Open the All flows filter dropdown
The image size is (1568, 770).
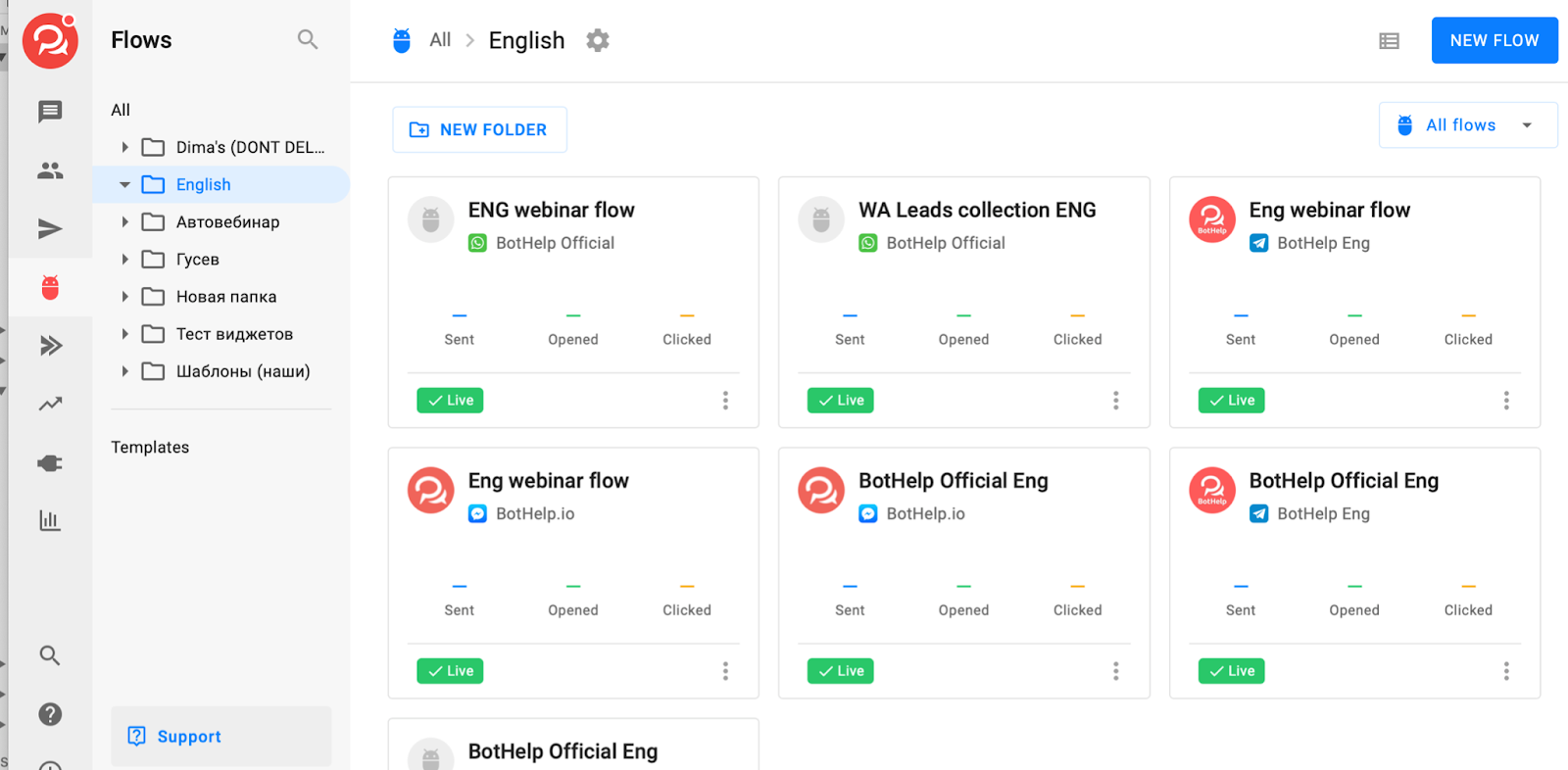coord(1467,125)
